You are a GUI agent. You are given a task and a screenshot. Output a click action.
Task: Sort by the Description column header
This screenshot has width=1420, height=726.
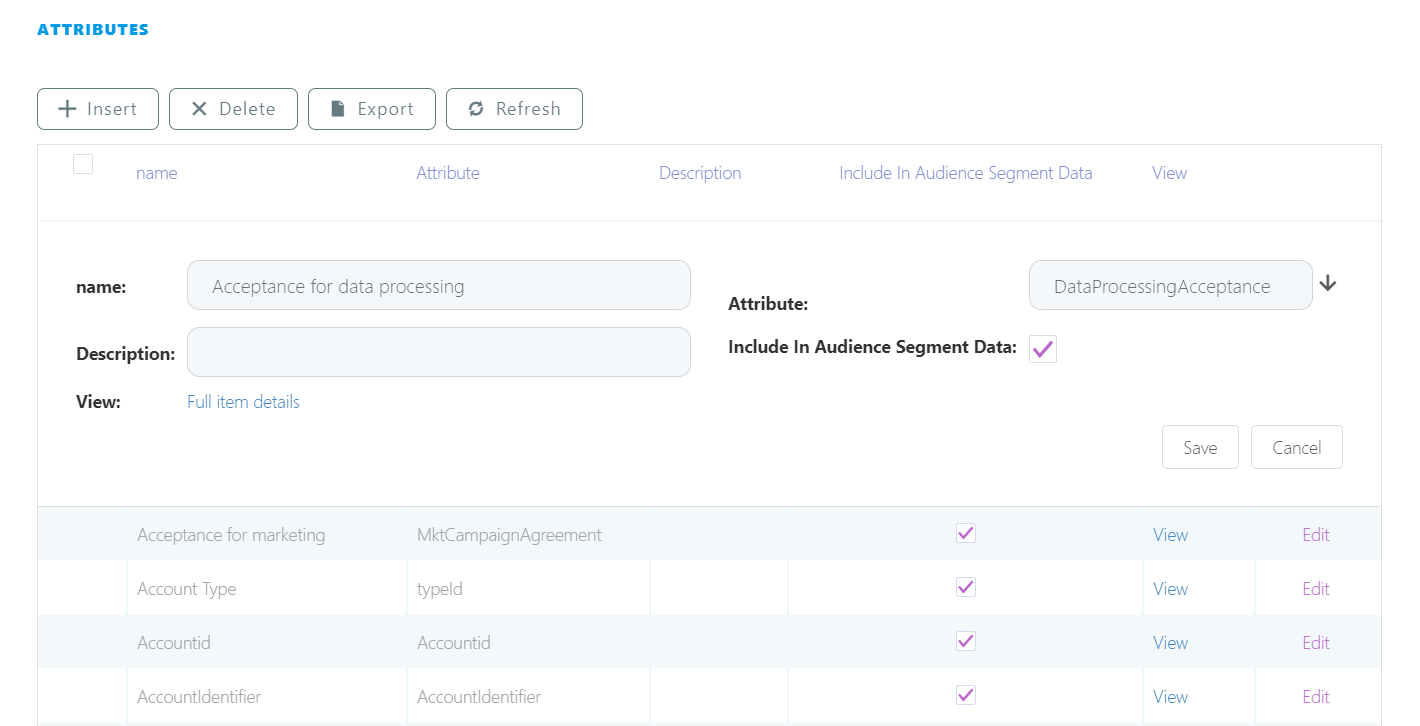point(700,173)
